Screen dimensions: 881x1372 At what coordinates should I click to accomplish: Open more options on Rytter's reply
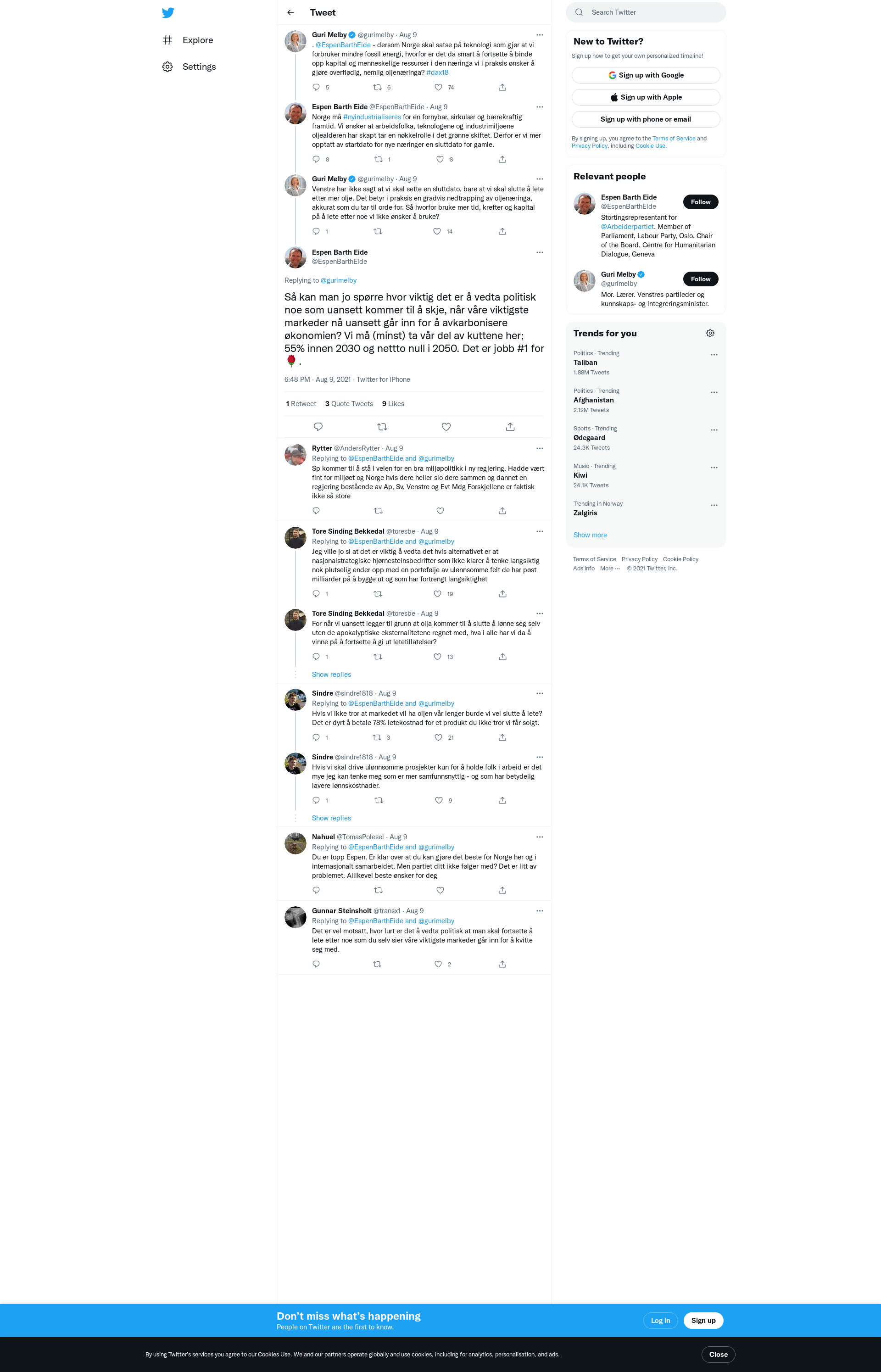point(540,448)
